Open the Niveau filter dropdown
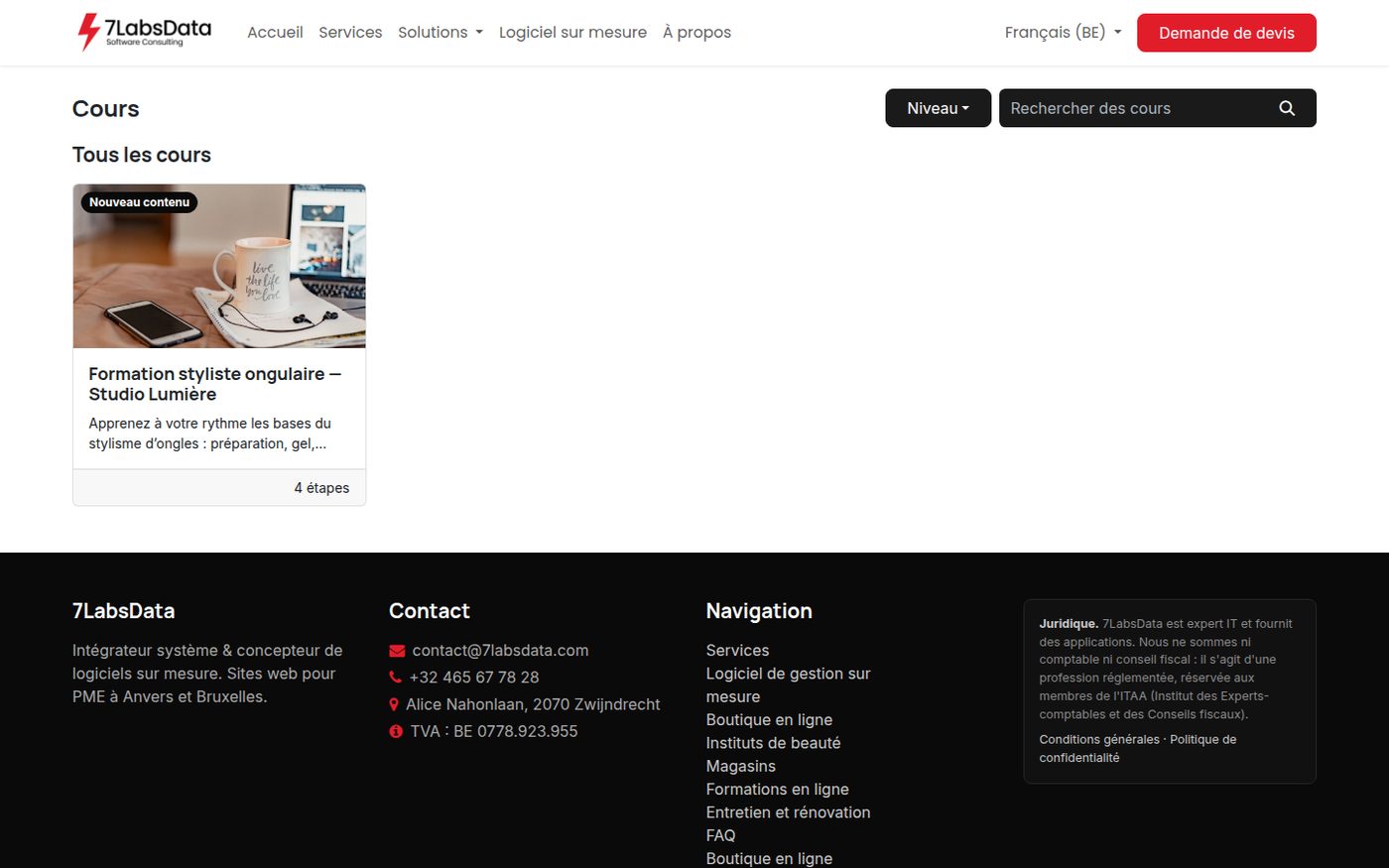 (x=938, y=108)
